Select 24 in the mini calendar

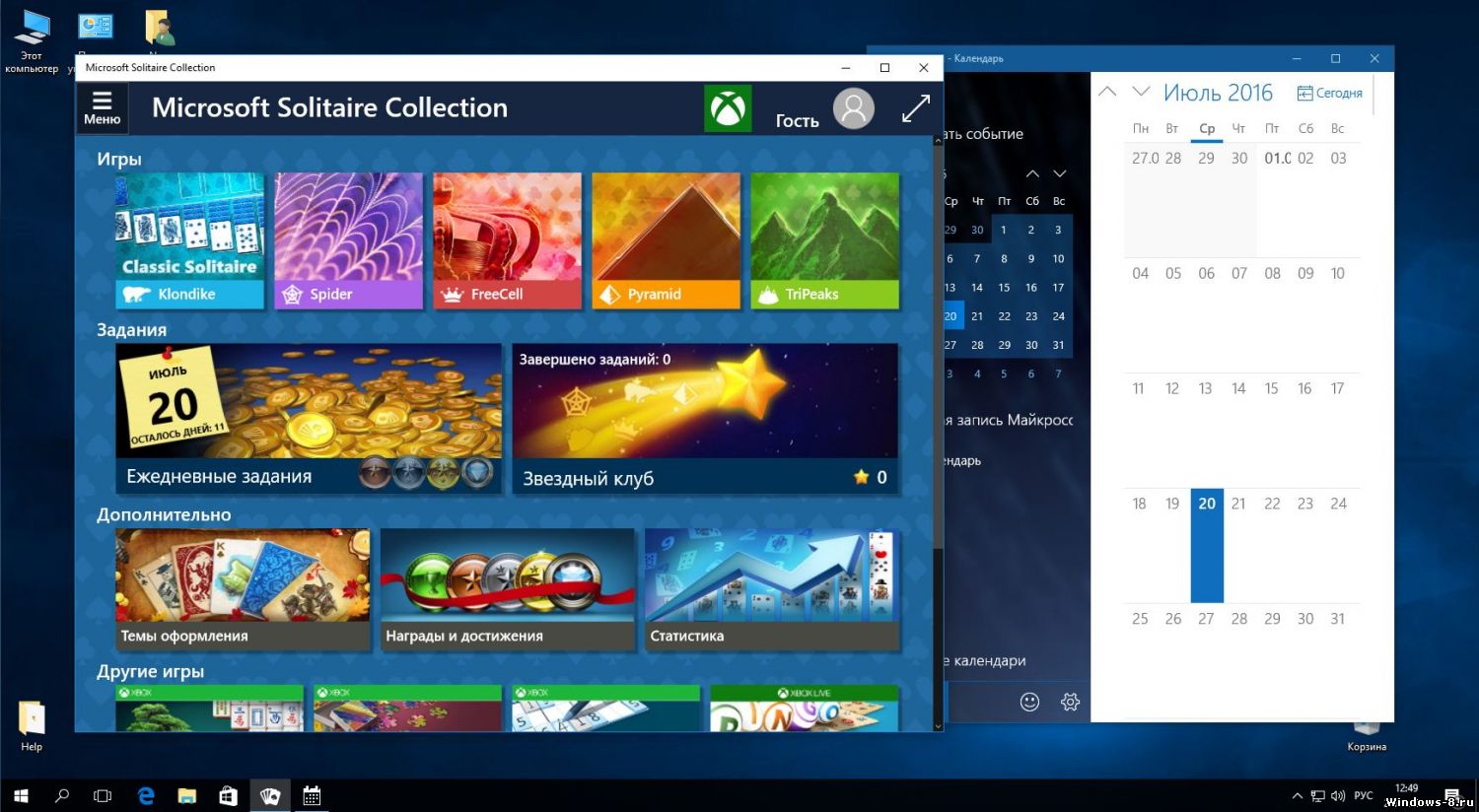pyautogui.click(x=1058, y=316)
